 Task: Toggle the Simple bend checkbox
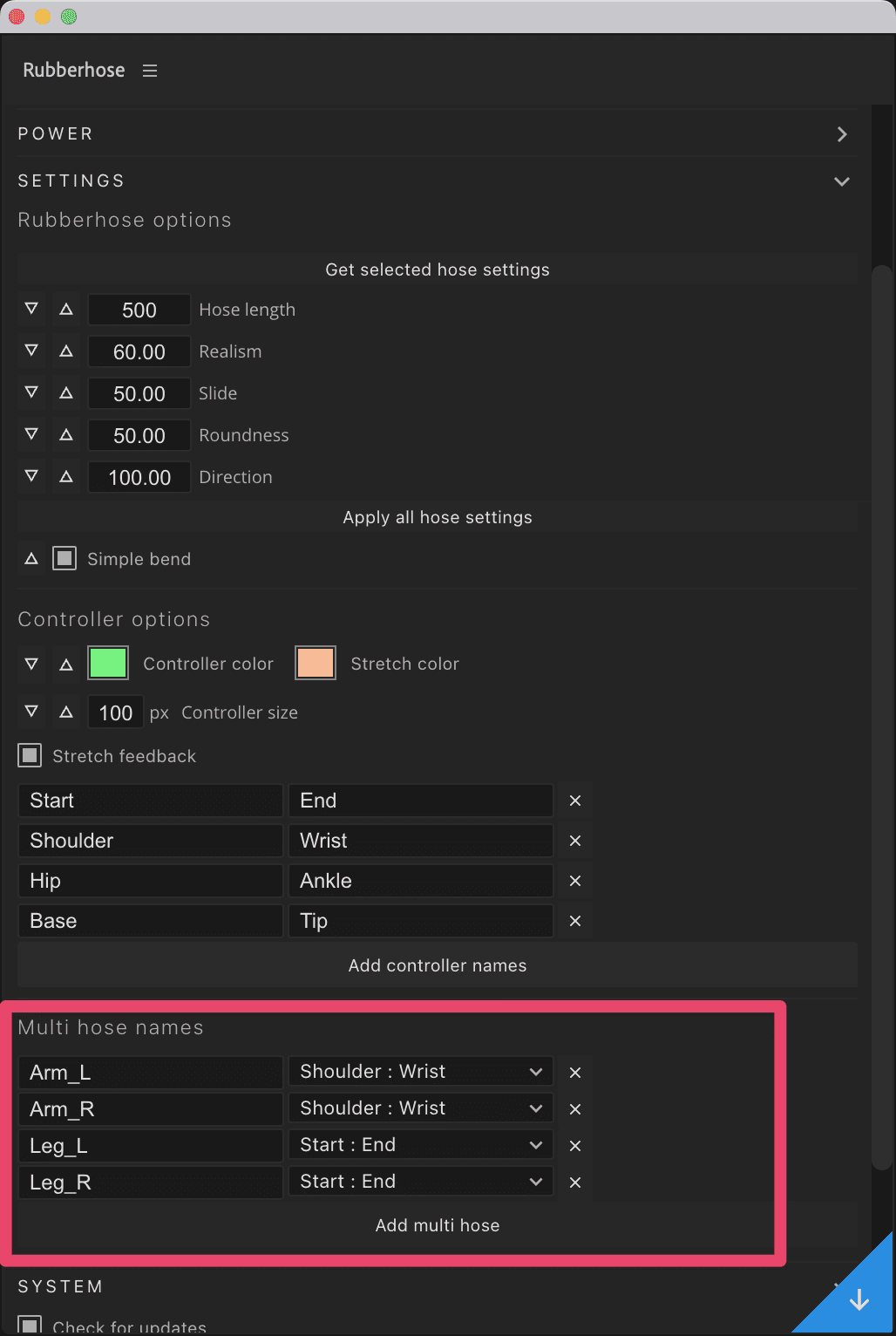(x=64, y=558)
